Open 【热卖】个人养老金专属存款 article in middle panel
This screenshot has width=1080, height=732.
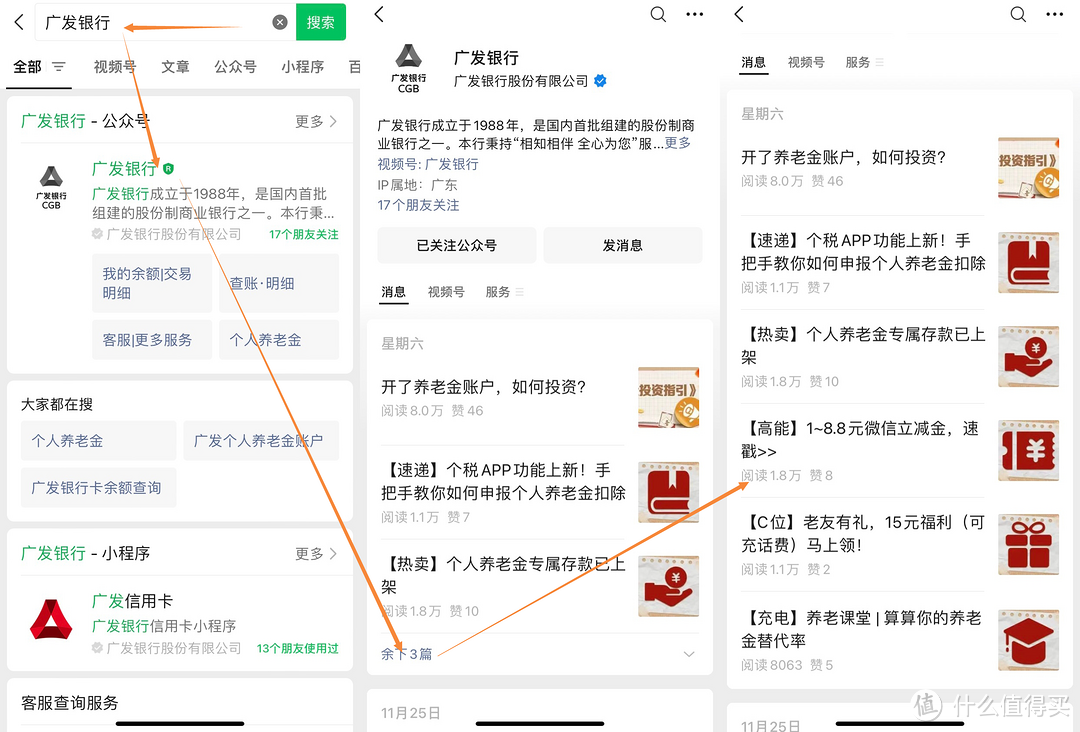(x=503, y=575)
